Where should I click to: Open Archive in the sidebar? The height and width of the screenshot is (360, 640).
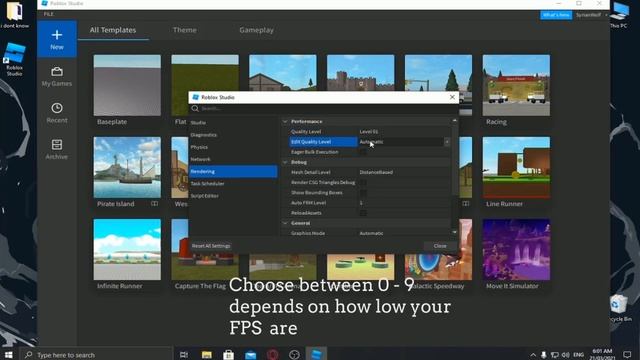tap(57, 149)
